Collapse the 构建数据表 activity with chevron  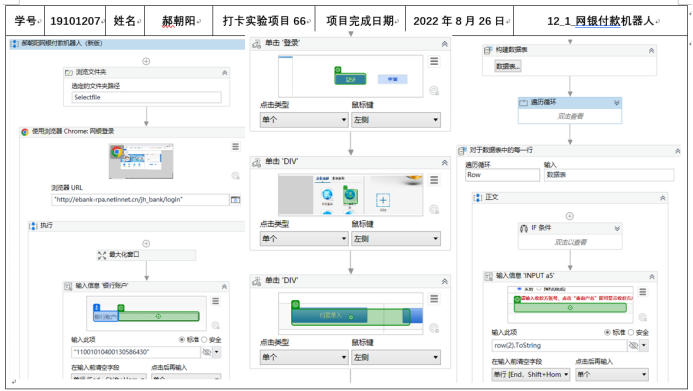click(x=651, y=51)
